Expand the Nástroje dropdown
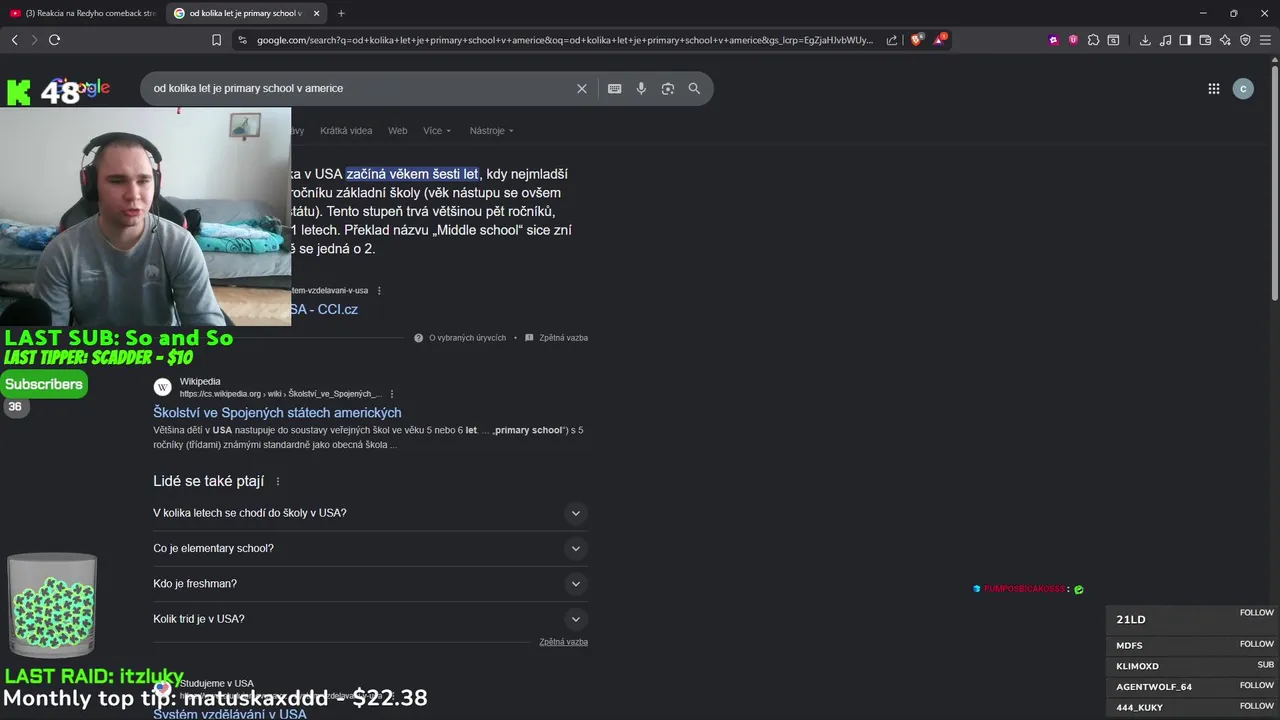1280x720 pixels. point(491,131)
